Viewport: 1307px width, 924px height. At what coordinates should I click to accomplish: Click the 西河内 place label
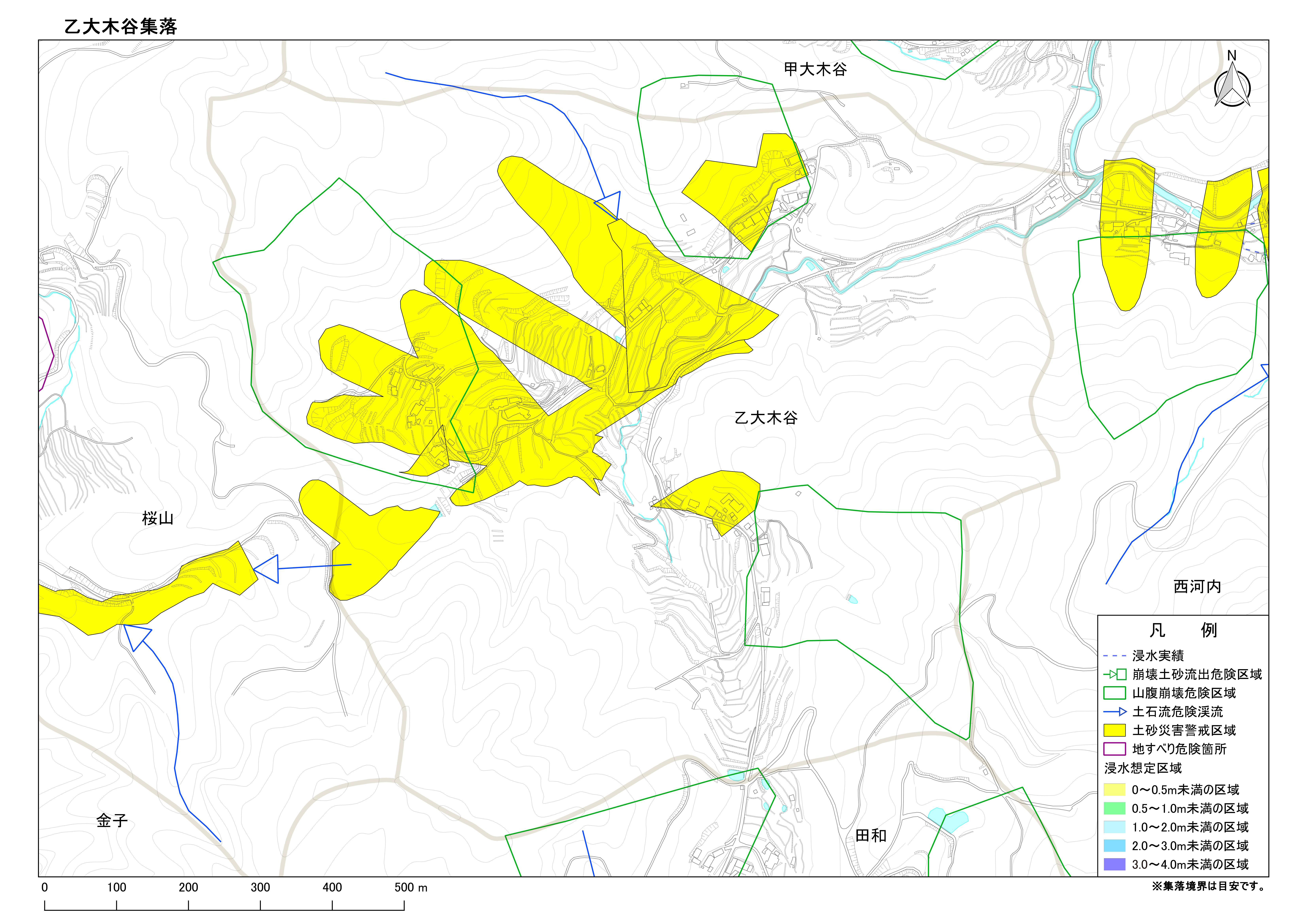coord(1197,587)
